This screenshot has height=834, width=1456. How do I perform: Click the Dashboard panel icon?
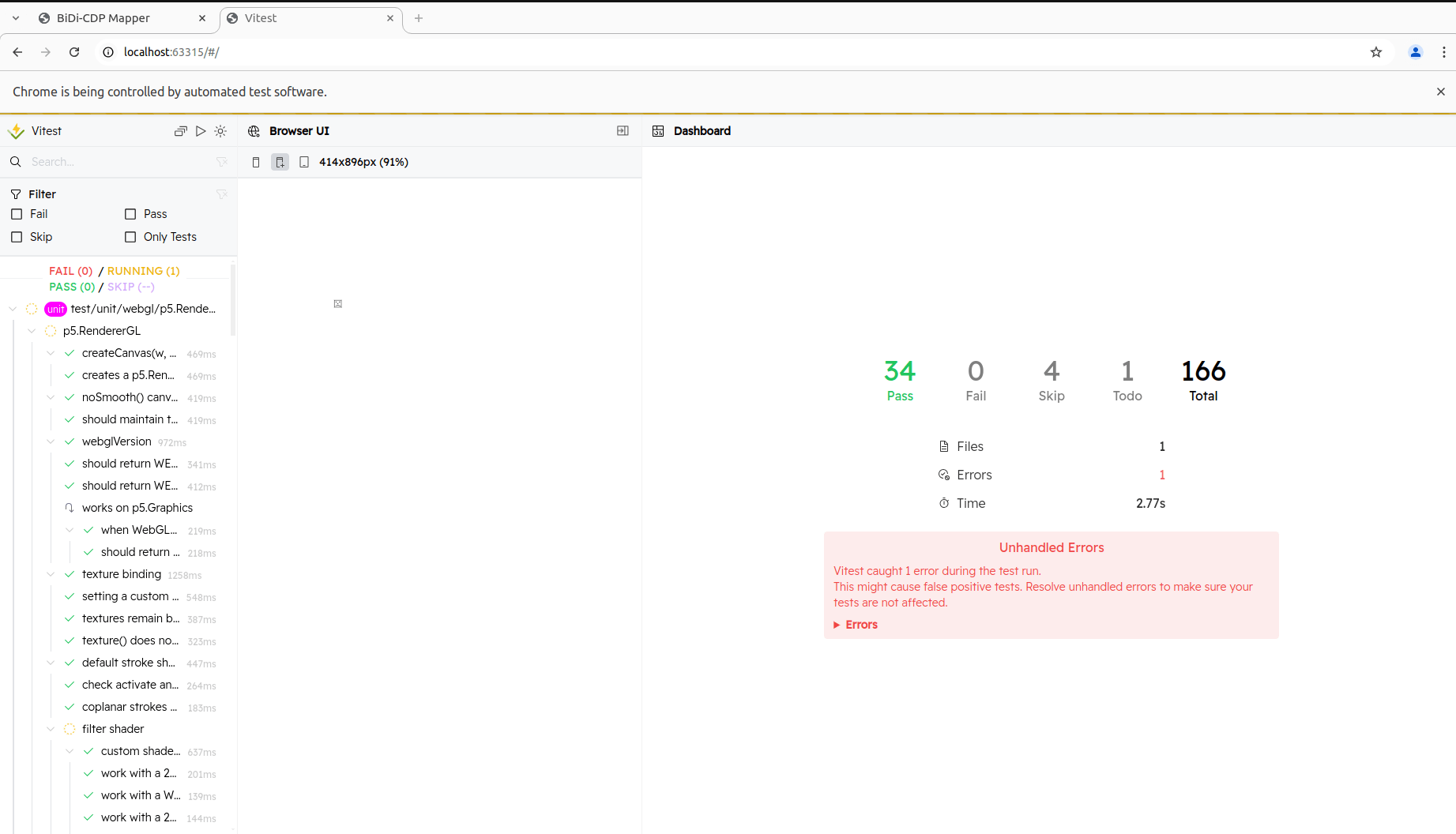point(658,131)
